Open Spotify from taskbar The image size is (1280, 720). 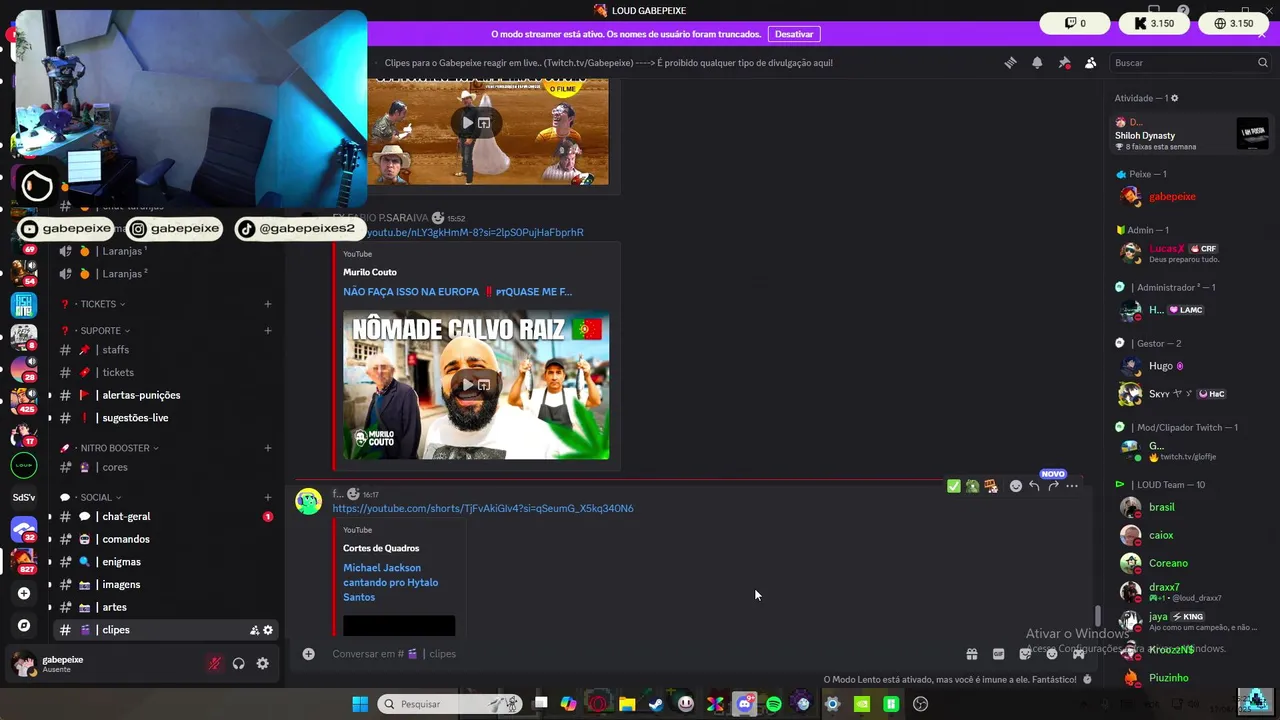pyautogui.click(x=774, y=704)
